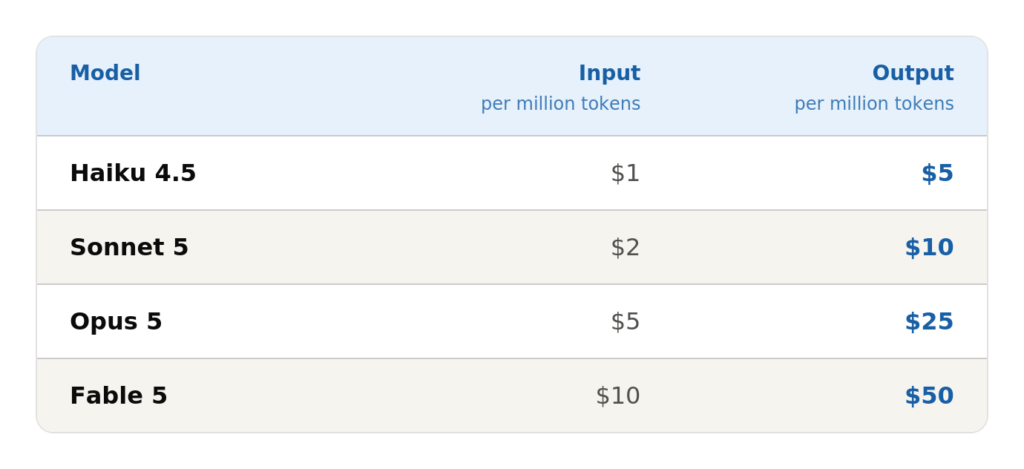Viewport: 1024px width, 469px height.
Task: Select the Haiku 4.5 model name
Action: [x=133, y=173]
